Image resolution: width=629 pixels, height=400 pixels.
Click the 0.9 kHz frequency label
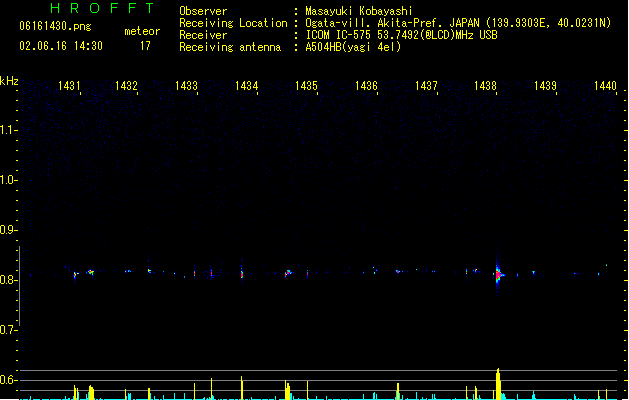point(8,230)
